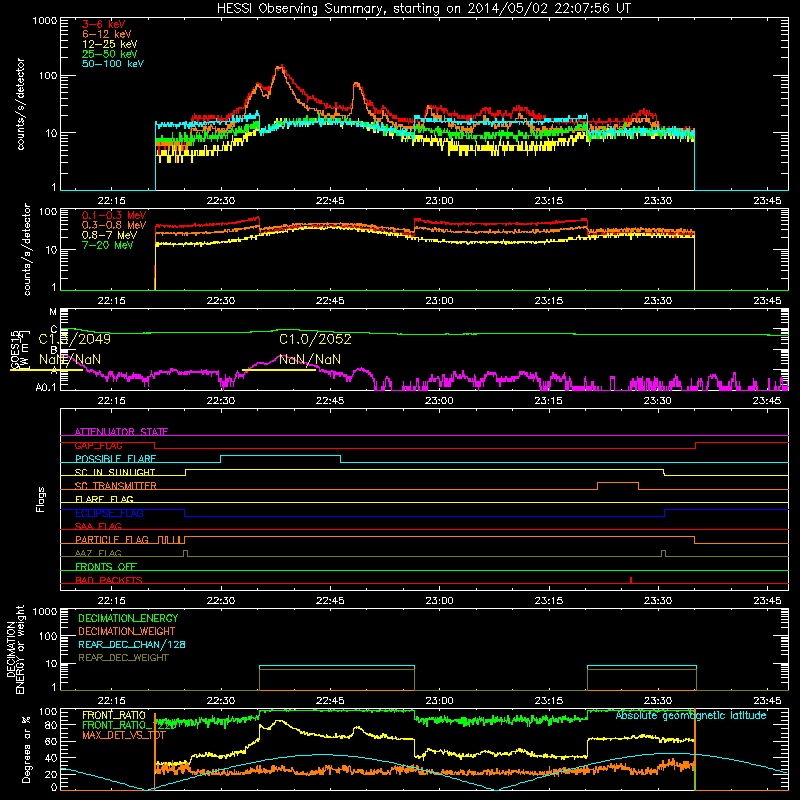Click the 0.1-0.3 MeV legend entry
The height and width of the screenshot is (800, 800).
coord(114,215)
